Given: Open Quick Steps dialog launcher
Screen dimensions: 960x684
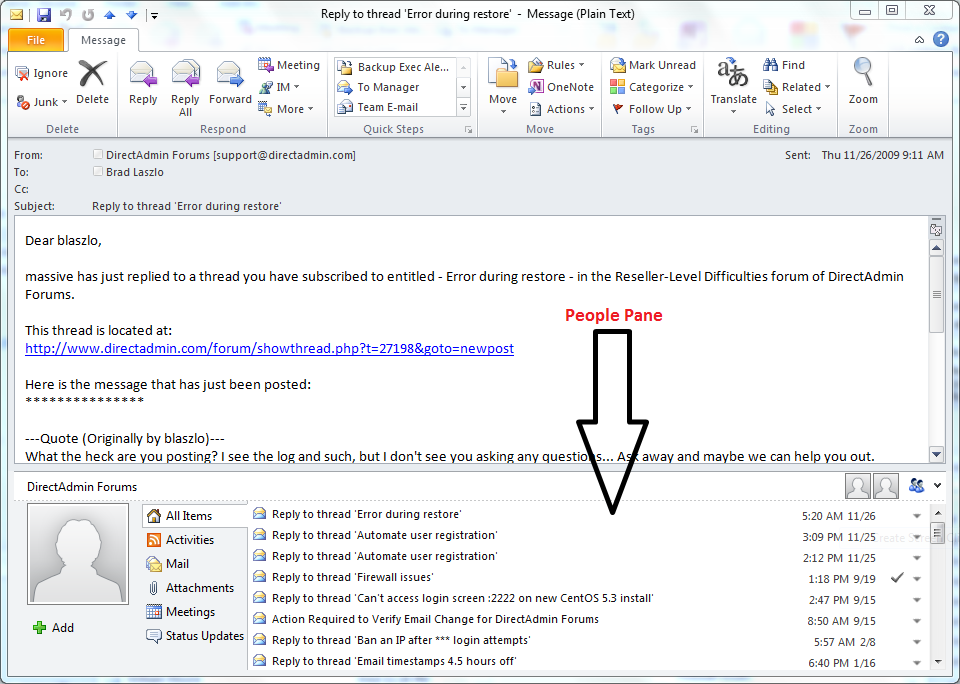Looking at the screenshot, I should (x=468, y=129).
